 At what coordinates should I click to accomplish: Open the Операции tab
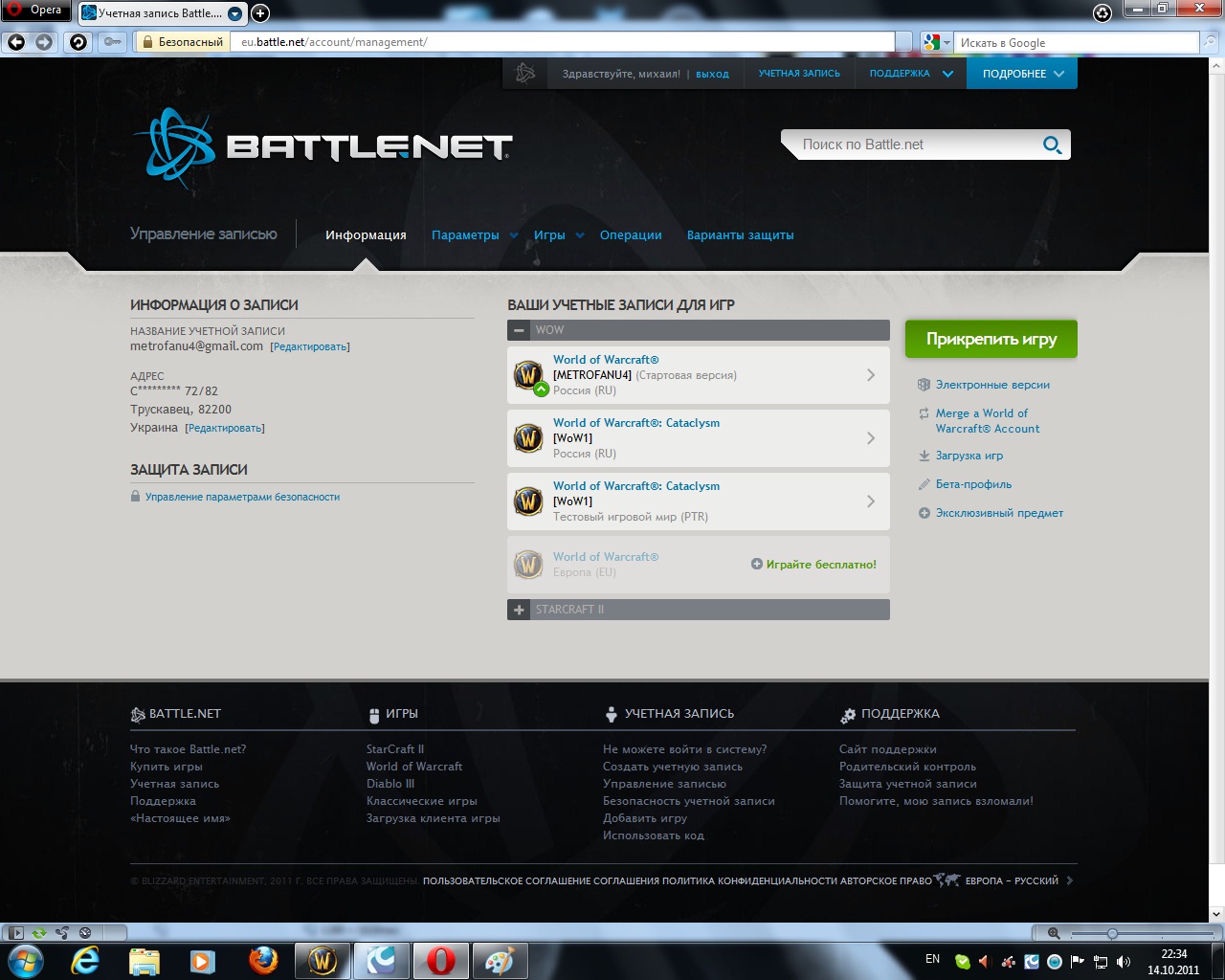[631, 235]
